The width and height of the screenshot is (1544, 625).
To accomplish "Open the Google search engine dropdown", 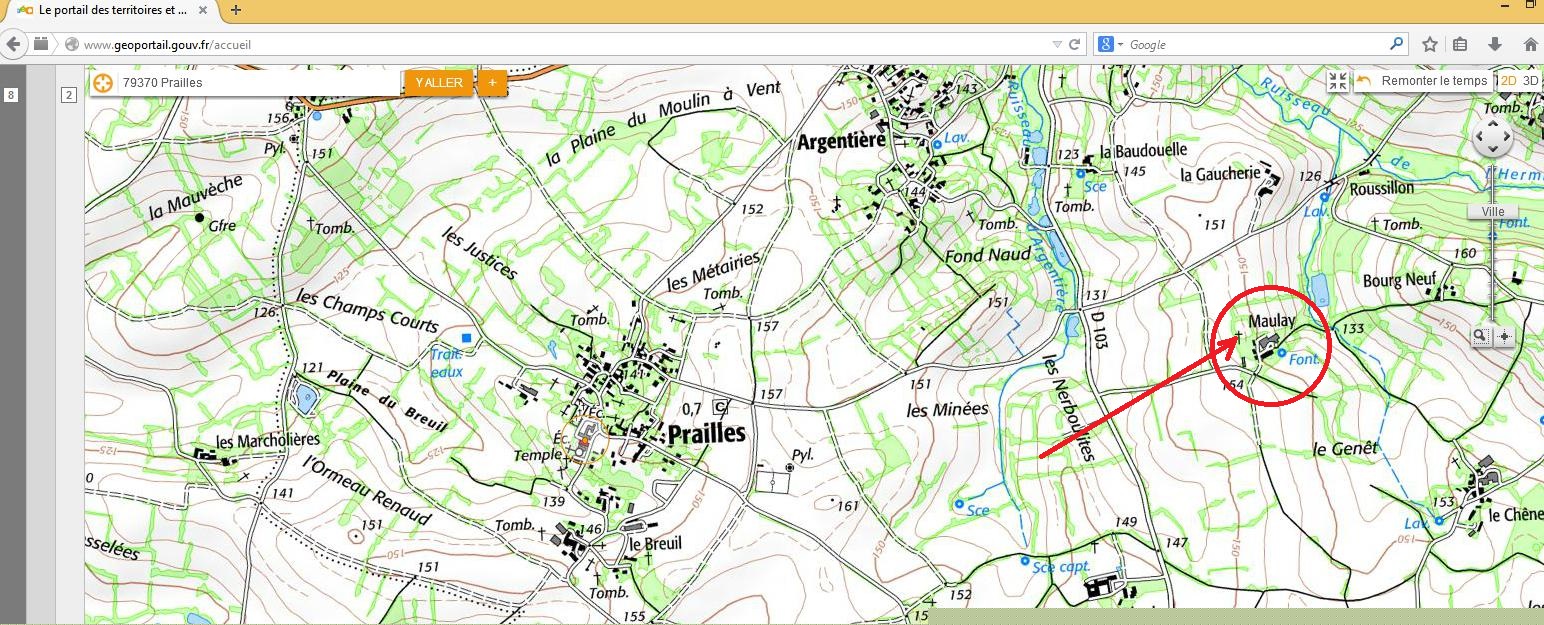I will pyautogui.click(x=1110, y=44).
